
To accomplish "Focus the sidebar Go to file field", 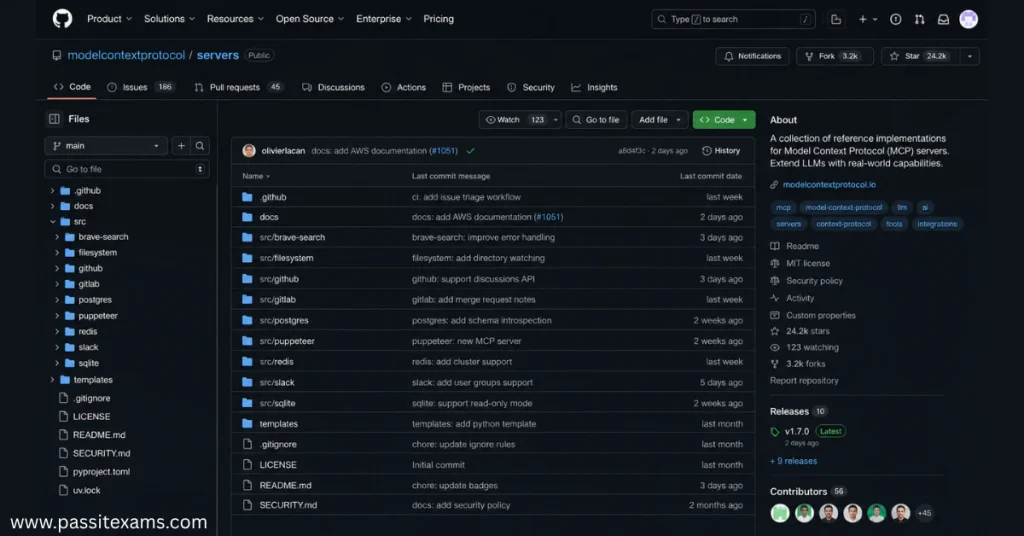I will click(x=127, y=169).
